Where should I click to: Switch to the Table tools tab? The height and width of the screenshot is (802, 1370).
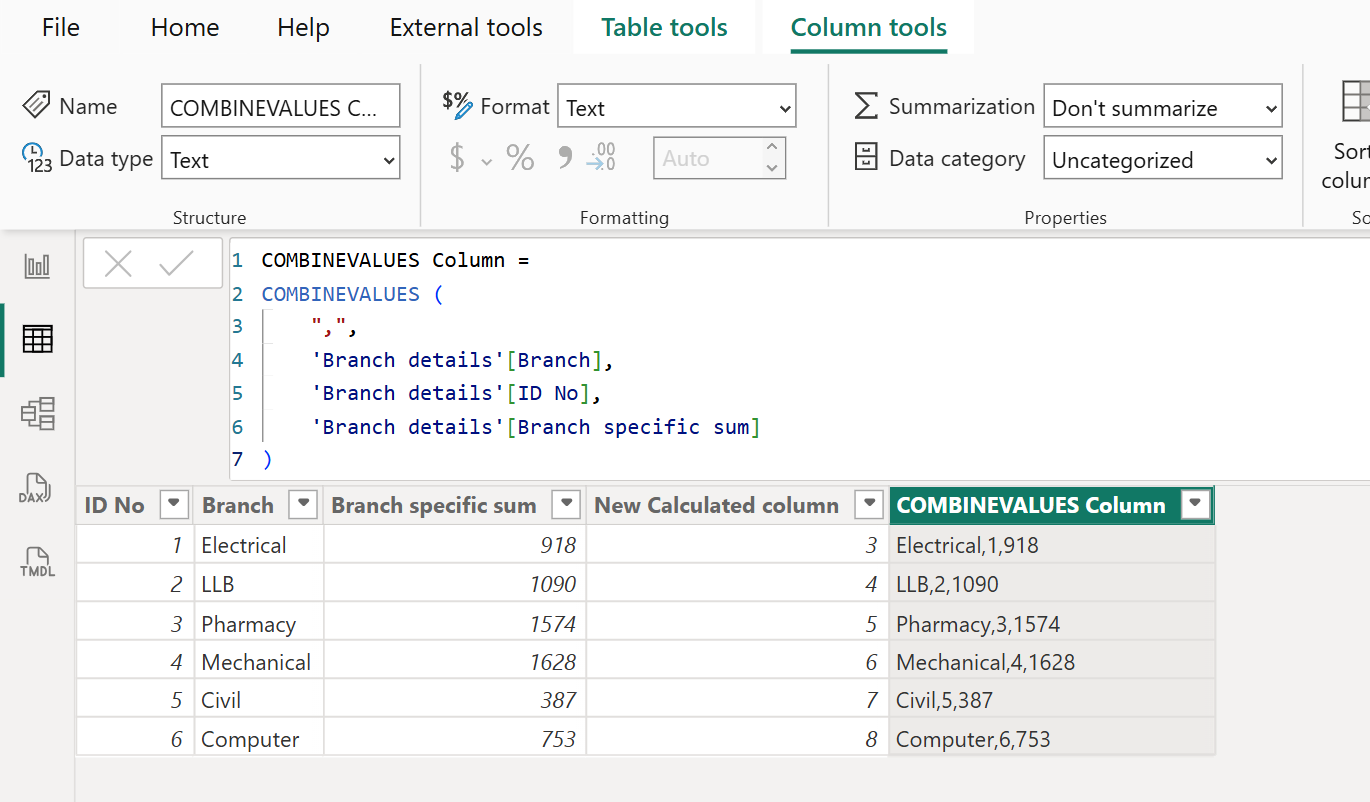(x=663, y=27)
